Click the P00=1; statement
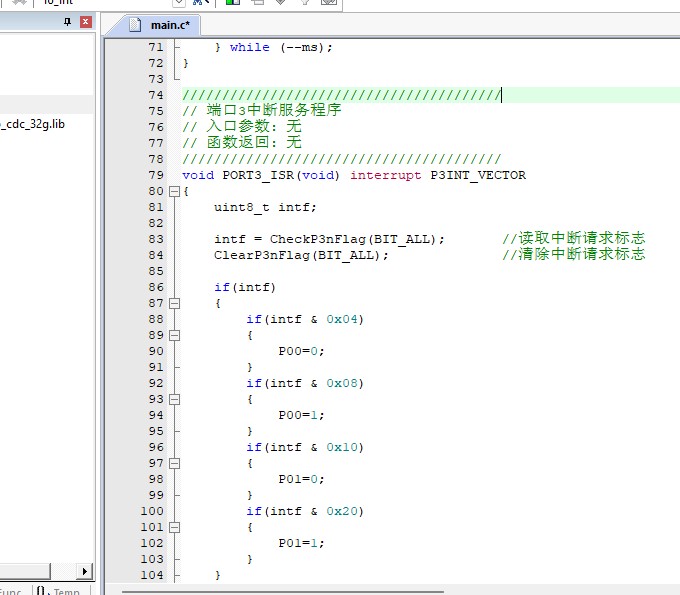 [301, 415]
